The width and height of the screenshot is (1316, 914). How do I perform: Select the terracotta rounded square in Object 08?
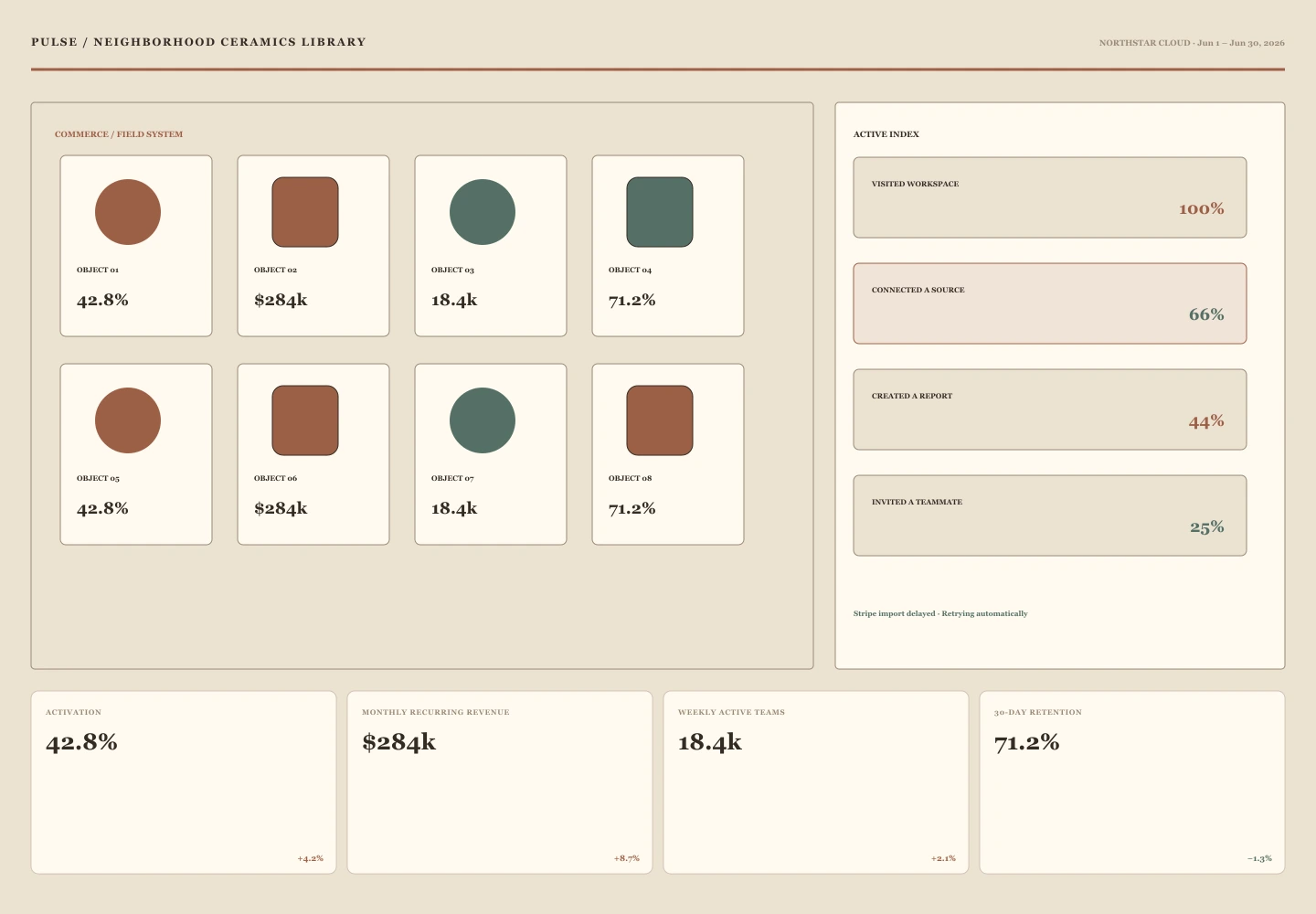pyautogui.click(x=660, y=420)
